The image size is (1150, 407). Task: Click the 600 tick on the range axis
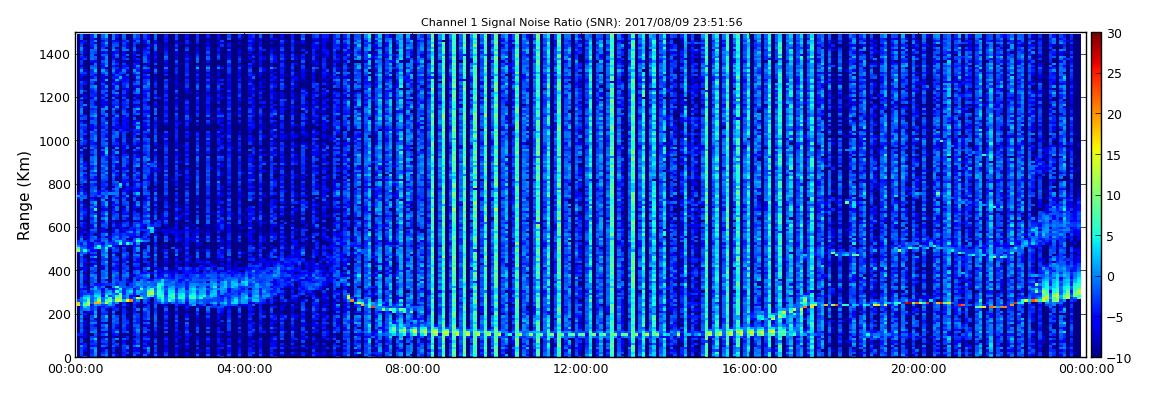59,227
